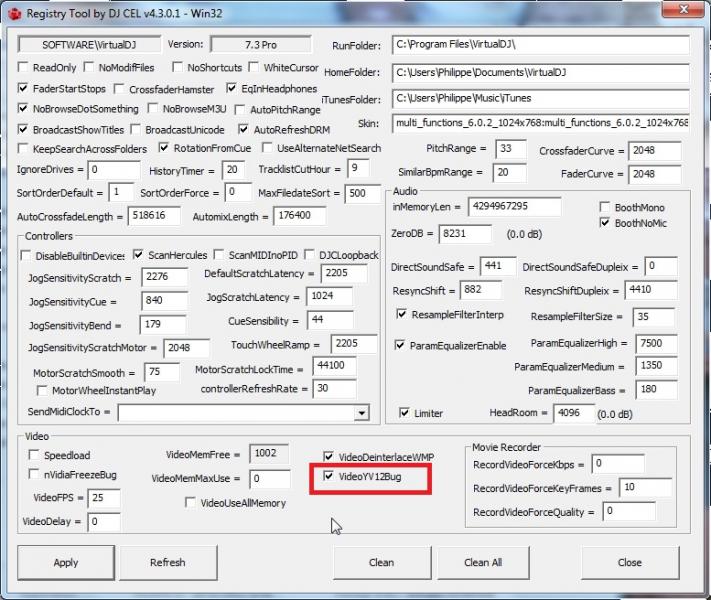Toggle BoothMono checkbox
The image size is (711, 600).
tap(605, 207)
